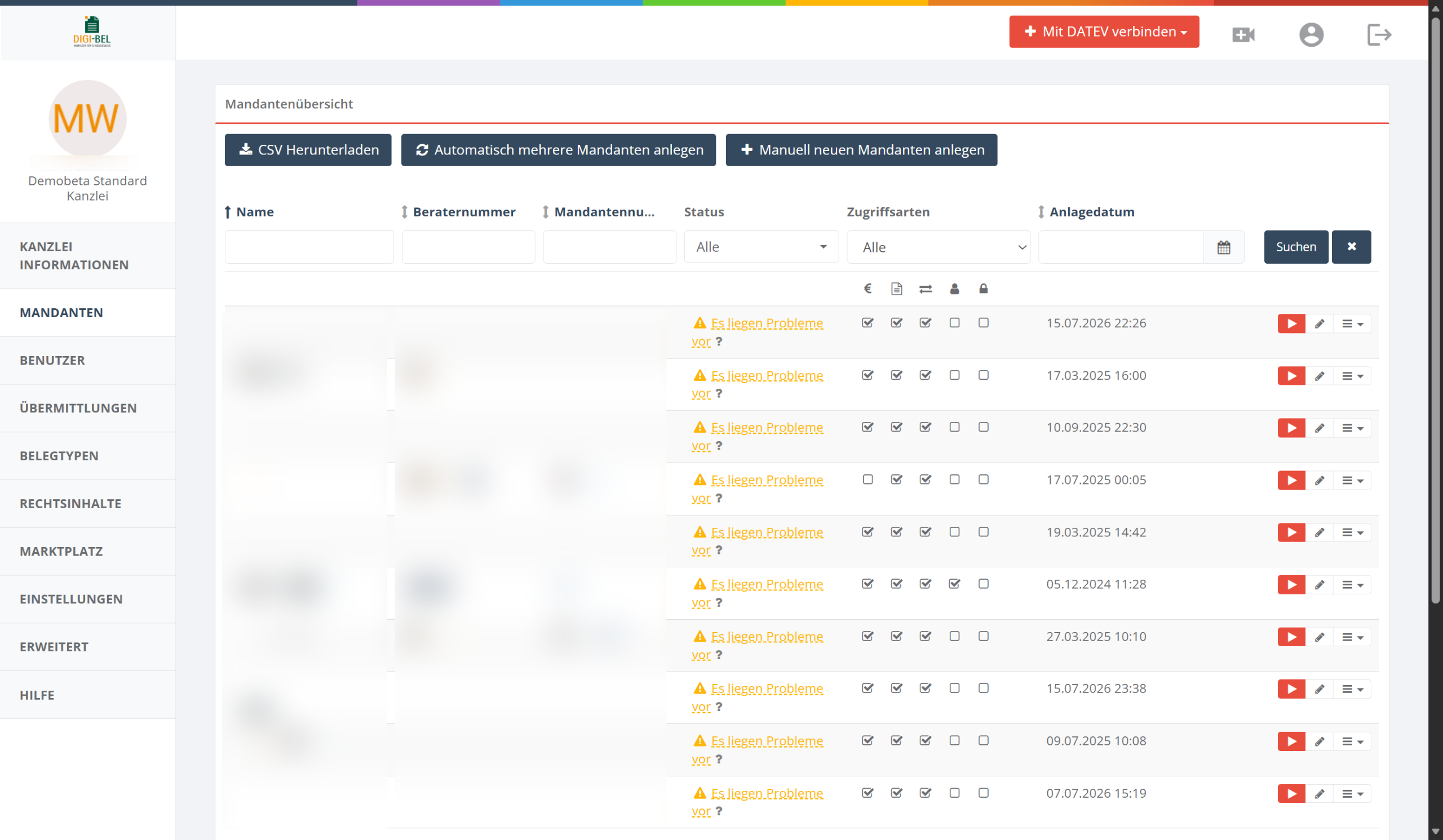Toggle lock checkbox in row 27.03.2025 10:10
This screenshot has width=1443, height=840.
(x=983, y=636)
